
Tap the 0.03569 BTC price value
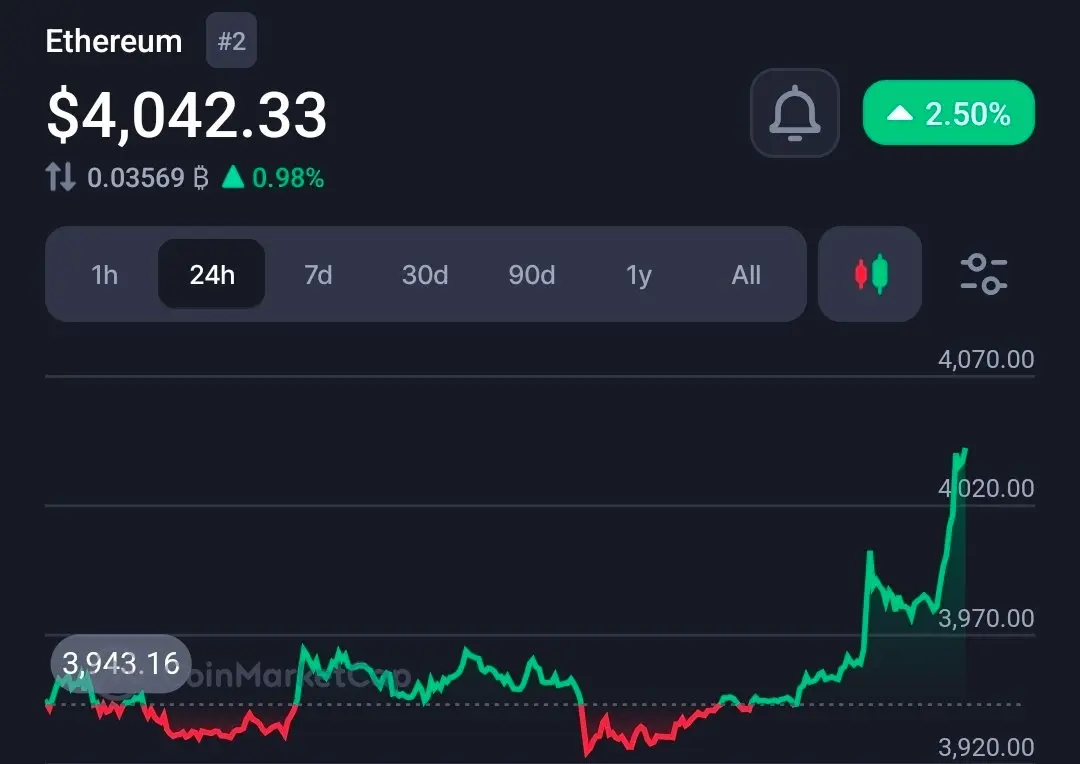(147, 178)
